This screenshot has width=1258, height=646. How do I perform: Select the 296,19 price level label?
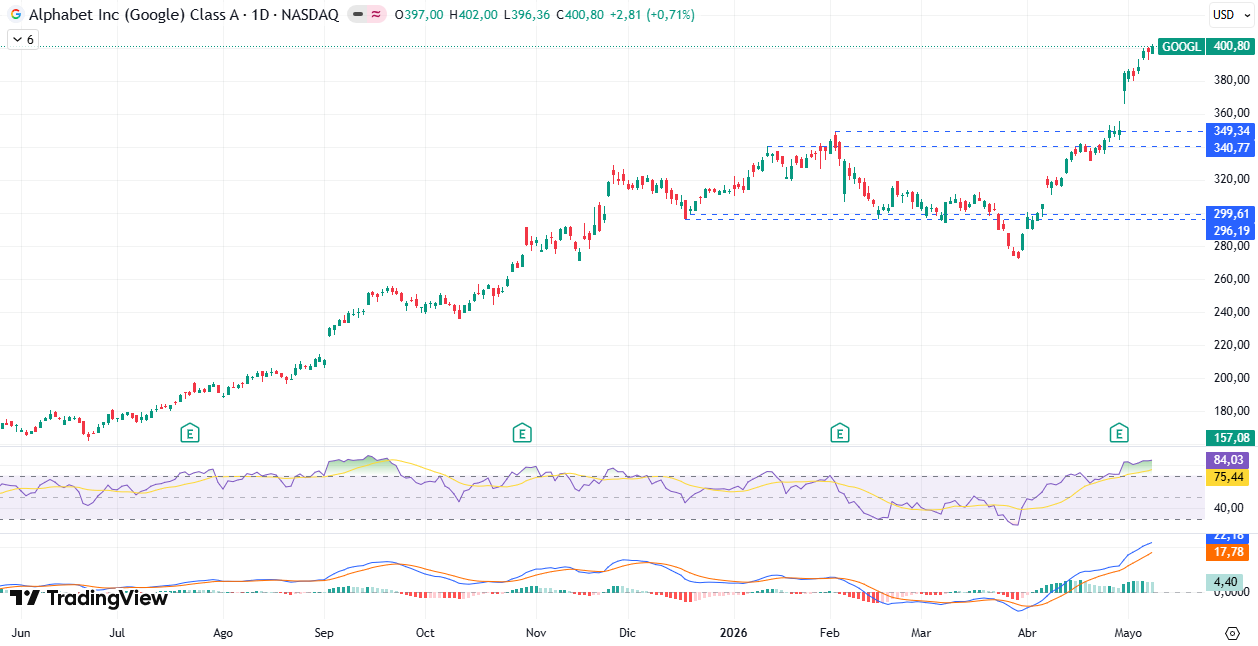[1230, 230]
